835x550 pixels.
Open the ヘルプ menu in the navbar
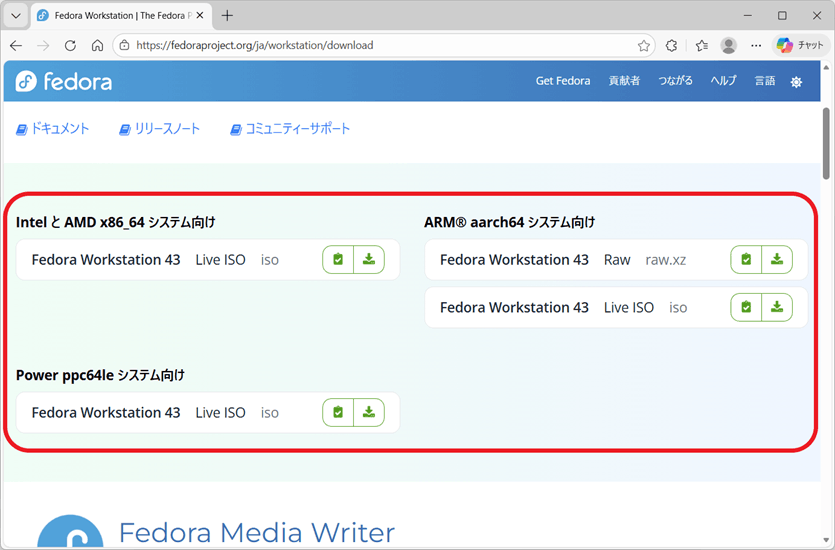tap(723, 81)
